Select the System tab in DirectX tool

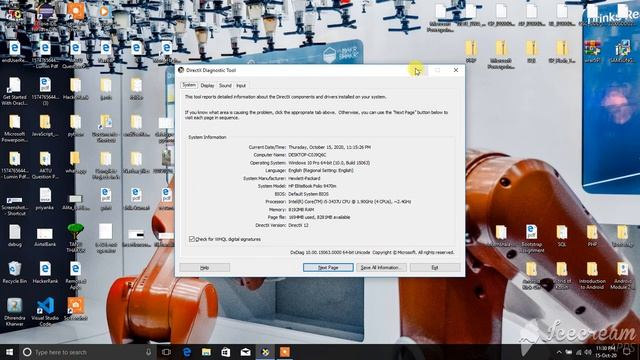(x=189, y=85)
